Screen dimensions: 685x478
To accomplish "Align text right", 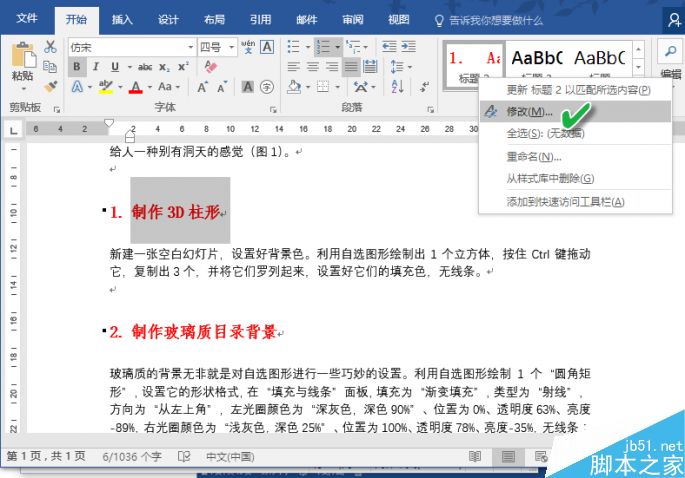I will pos(332,67).
